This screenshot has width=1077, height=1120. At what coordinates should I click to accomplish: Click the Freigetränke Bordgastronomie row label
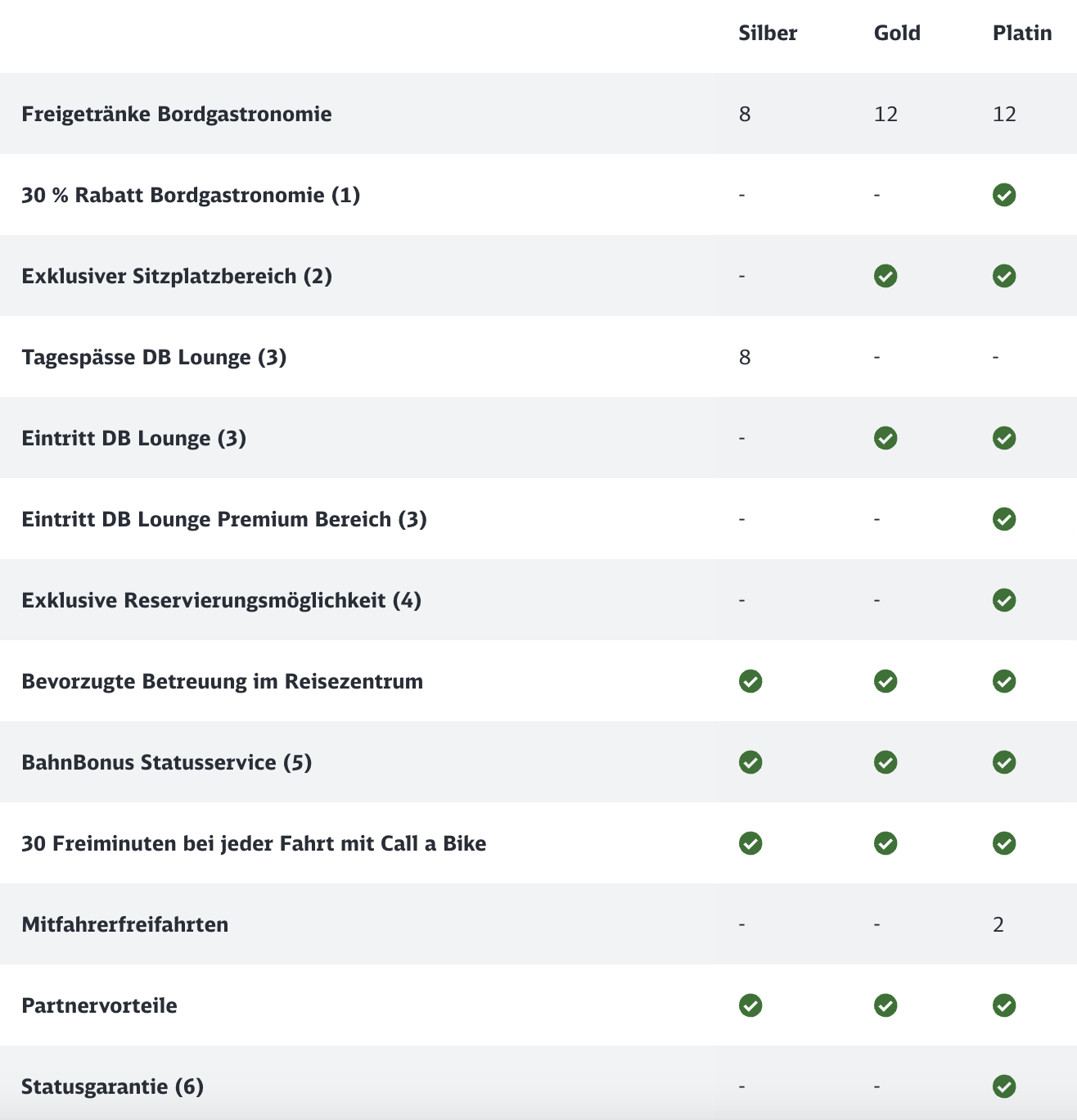click(177, 114)
